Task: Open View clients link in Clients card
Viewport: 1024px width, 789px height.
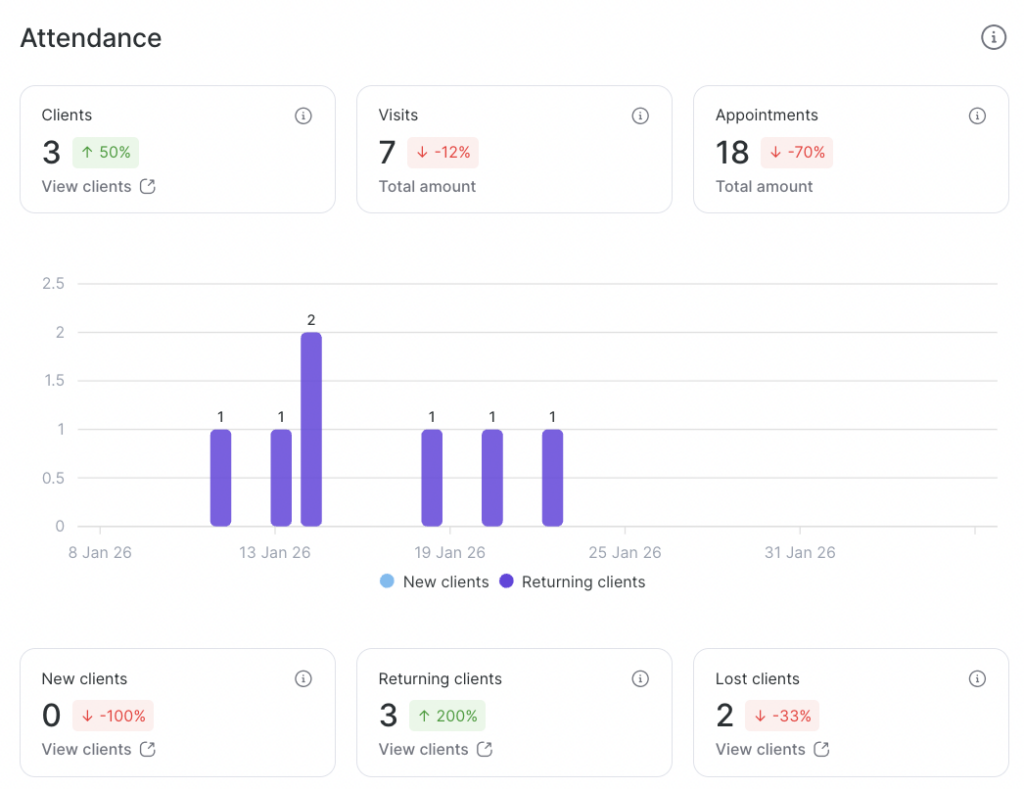Action: pyautogui.click(x=86, y=186)
